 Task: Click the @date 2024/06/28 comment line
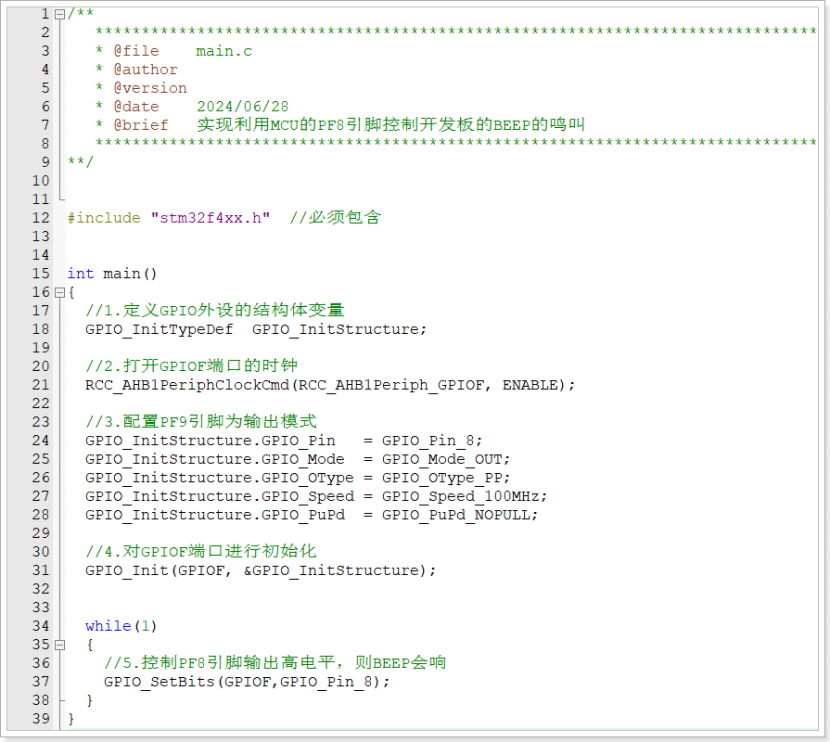tap(192, 107)
